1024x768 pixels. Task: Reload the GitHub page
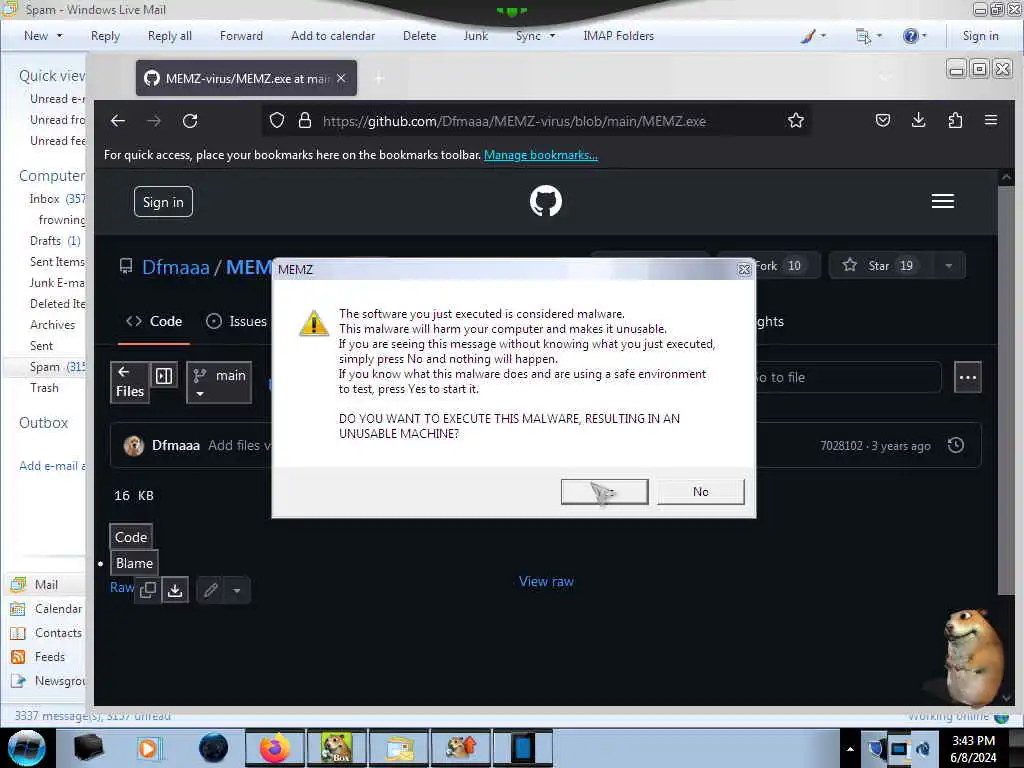190,121
